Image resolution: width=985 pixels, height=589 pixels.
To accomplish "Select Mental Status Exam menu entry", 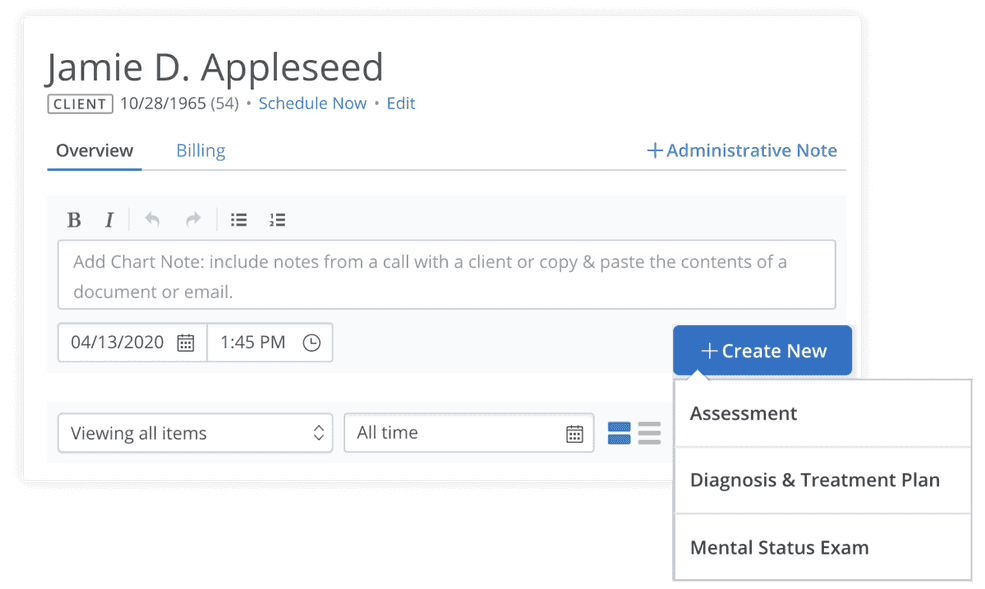I will [823, 548].
